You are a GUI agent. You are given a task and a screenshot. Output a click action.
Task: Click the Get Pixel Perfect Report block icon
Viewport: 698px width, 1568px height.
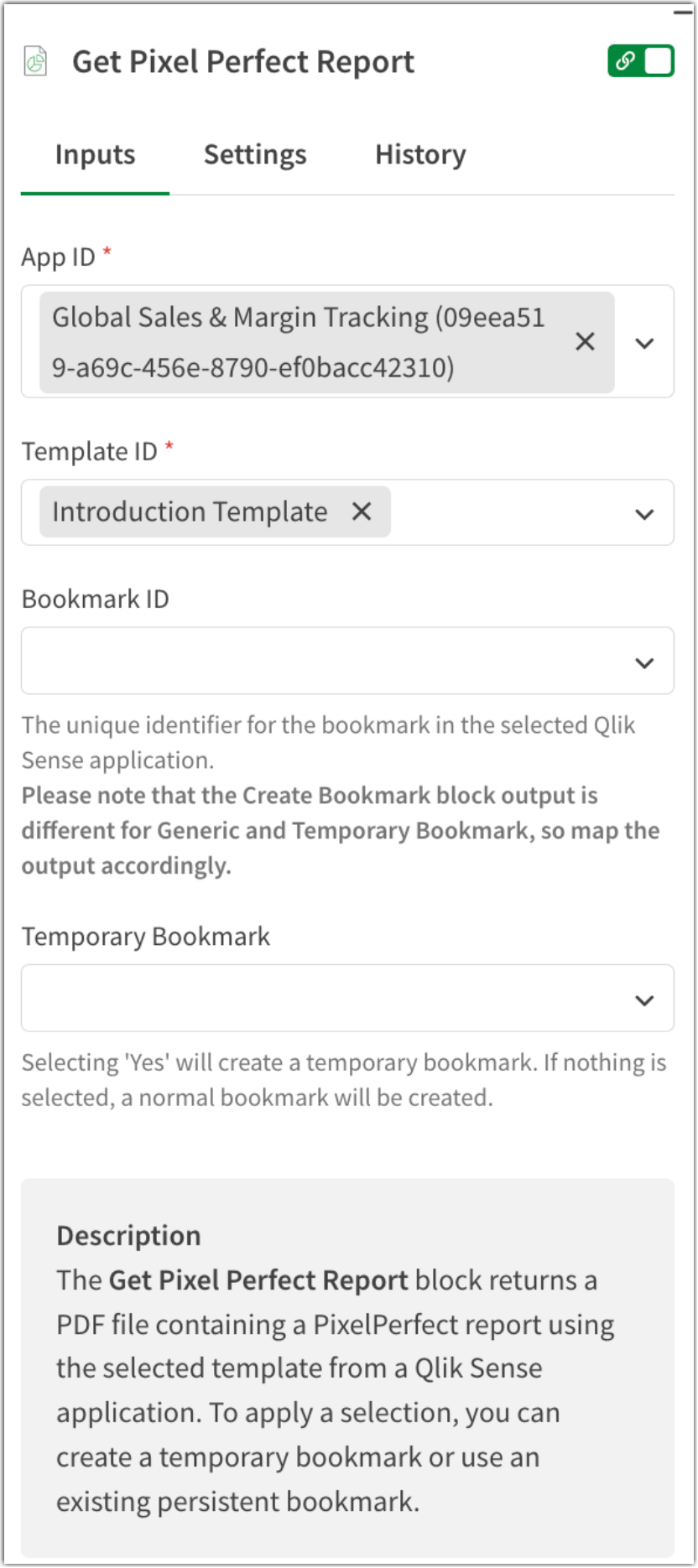(x=35, y=60)
